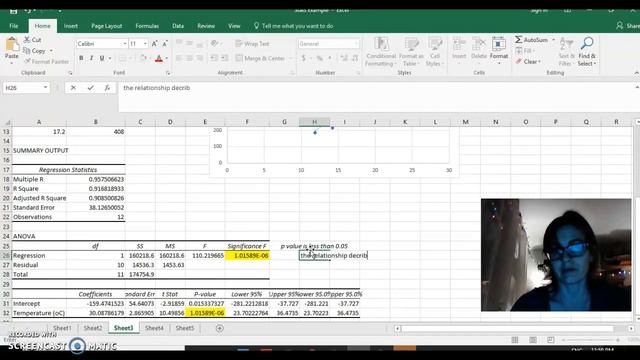Screen dimensions: 640x360
Task: Click the Tell me what you want to do box
Action: pyautogui.click(x=293, y=26)
